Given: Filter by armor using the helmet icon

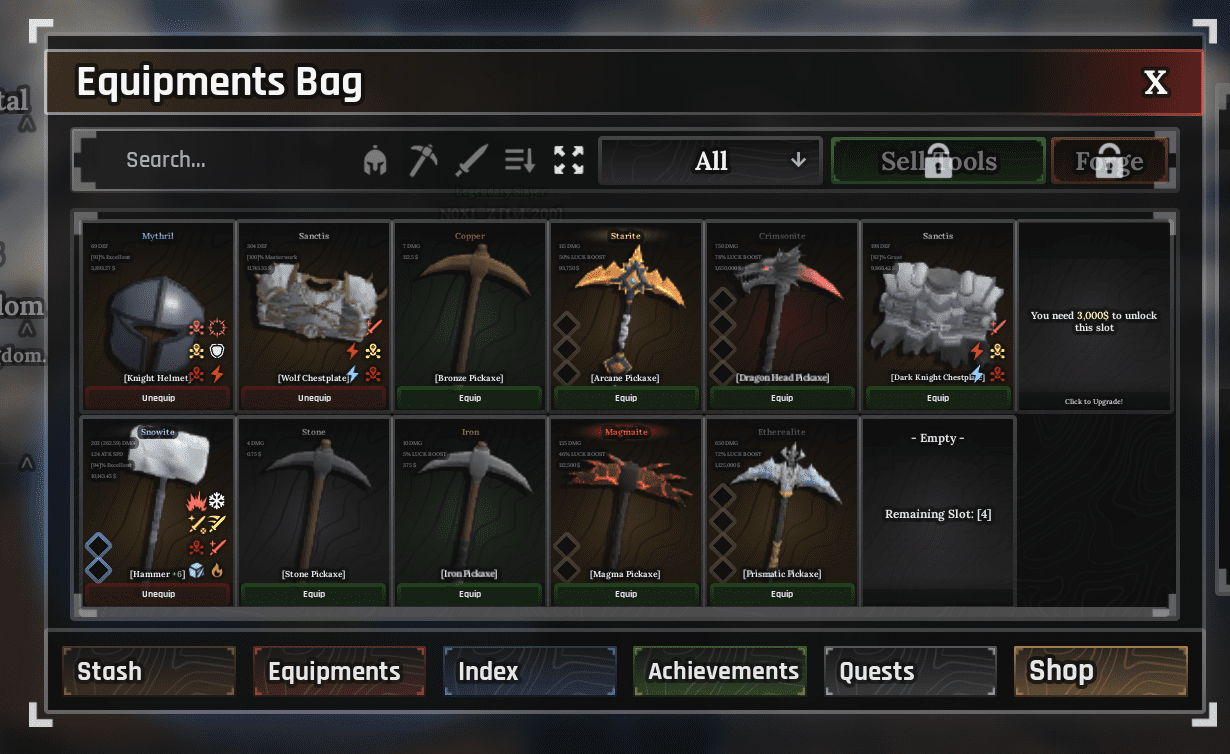Looking at the screenshot, I should click(375, 160).
